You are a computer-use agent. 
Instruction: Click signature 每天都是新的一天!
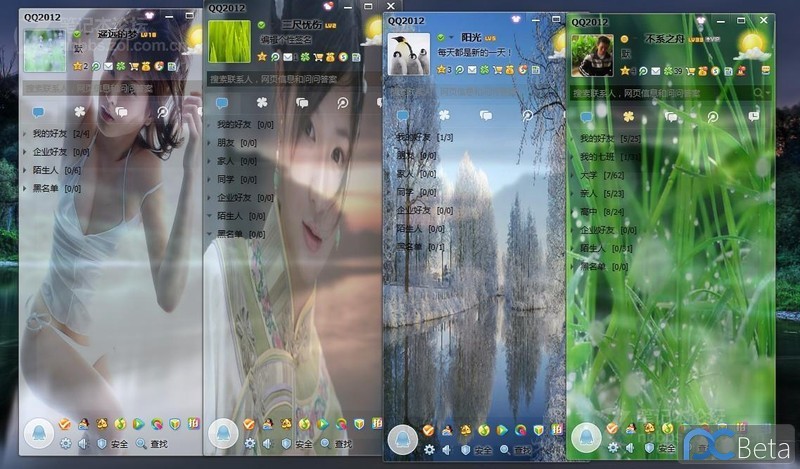(474, 52)
